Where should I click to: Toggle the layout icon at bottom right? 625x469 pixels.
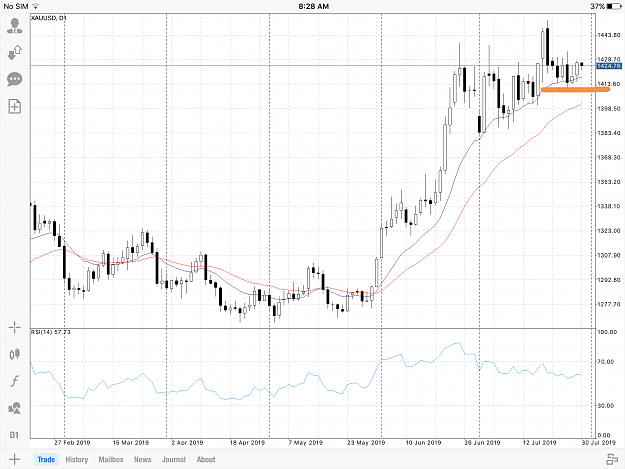[612, 459]
